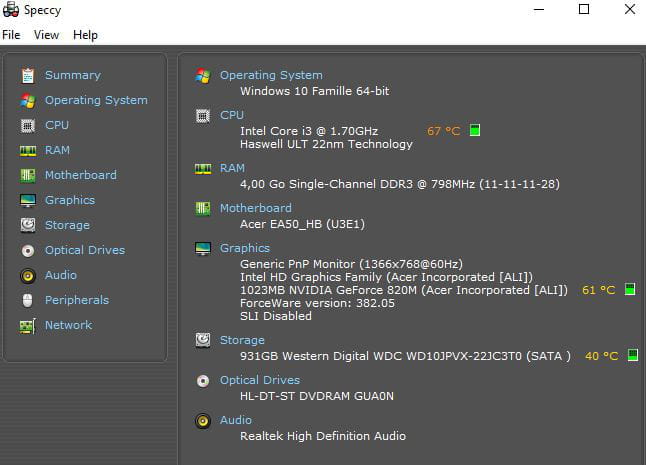Image resolution: width=646 pixels, height=465 pixels.
Task: Click the Motherboard icon in sidebar
Action: pyautogui.click(x=28, y=175)
